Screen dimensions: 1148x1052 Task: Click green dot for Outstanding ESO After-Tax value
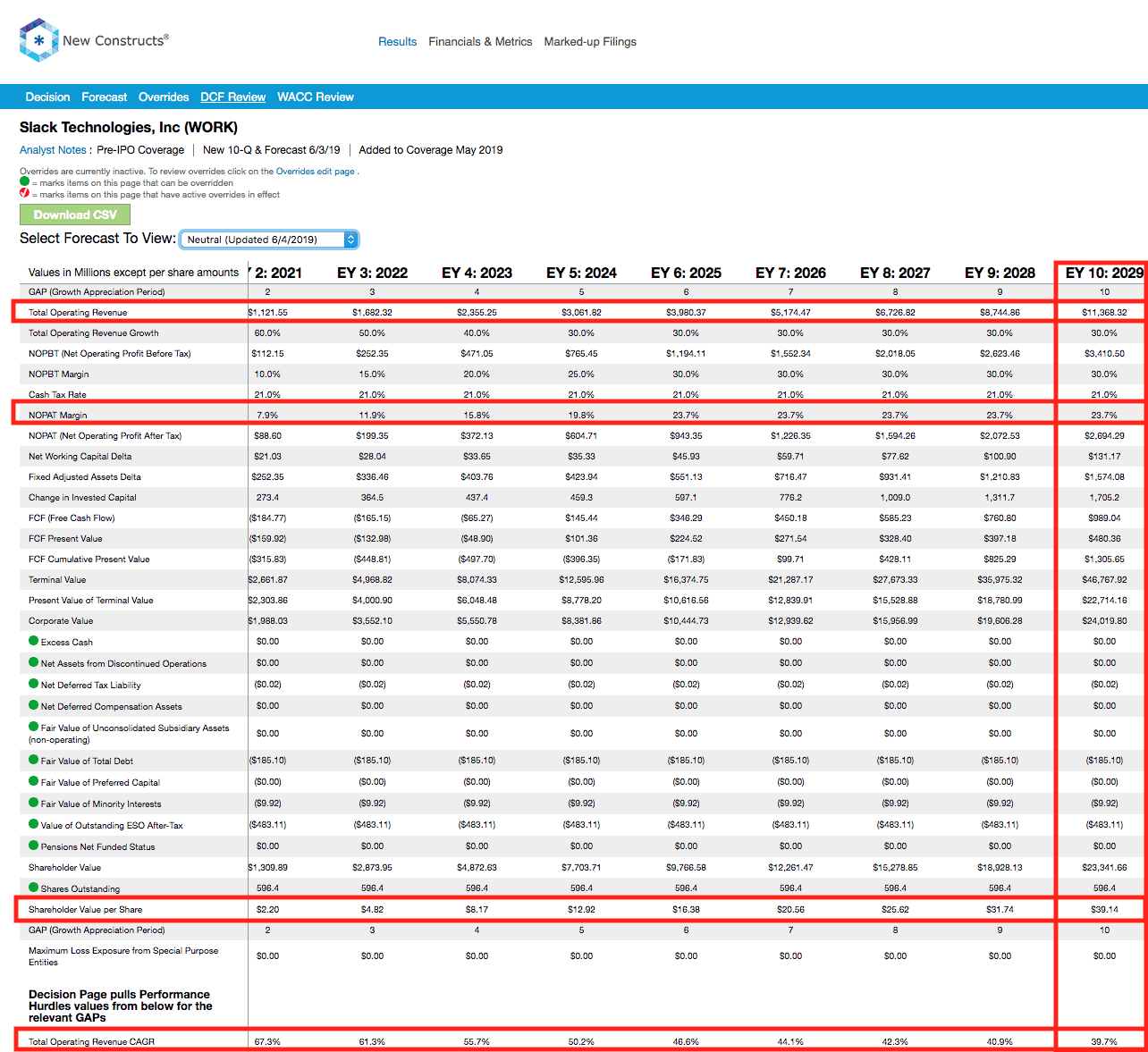34,824
